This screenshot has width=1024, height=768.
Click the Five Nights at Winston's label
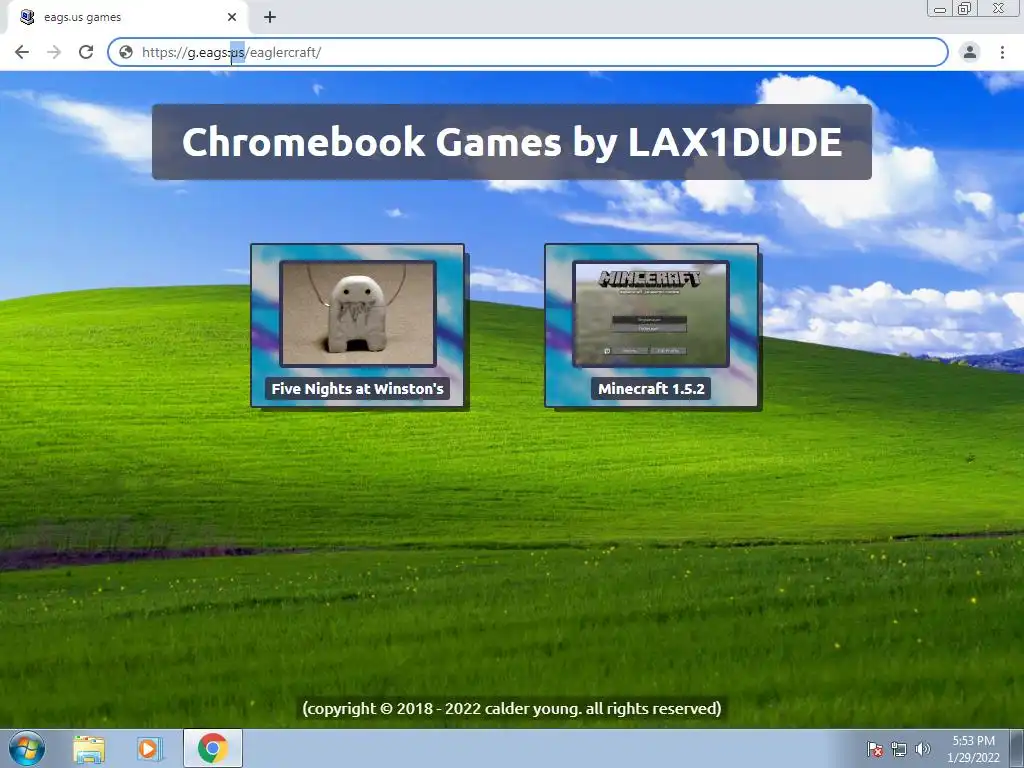pyautogui.click(x=357, y=389)
